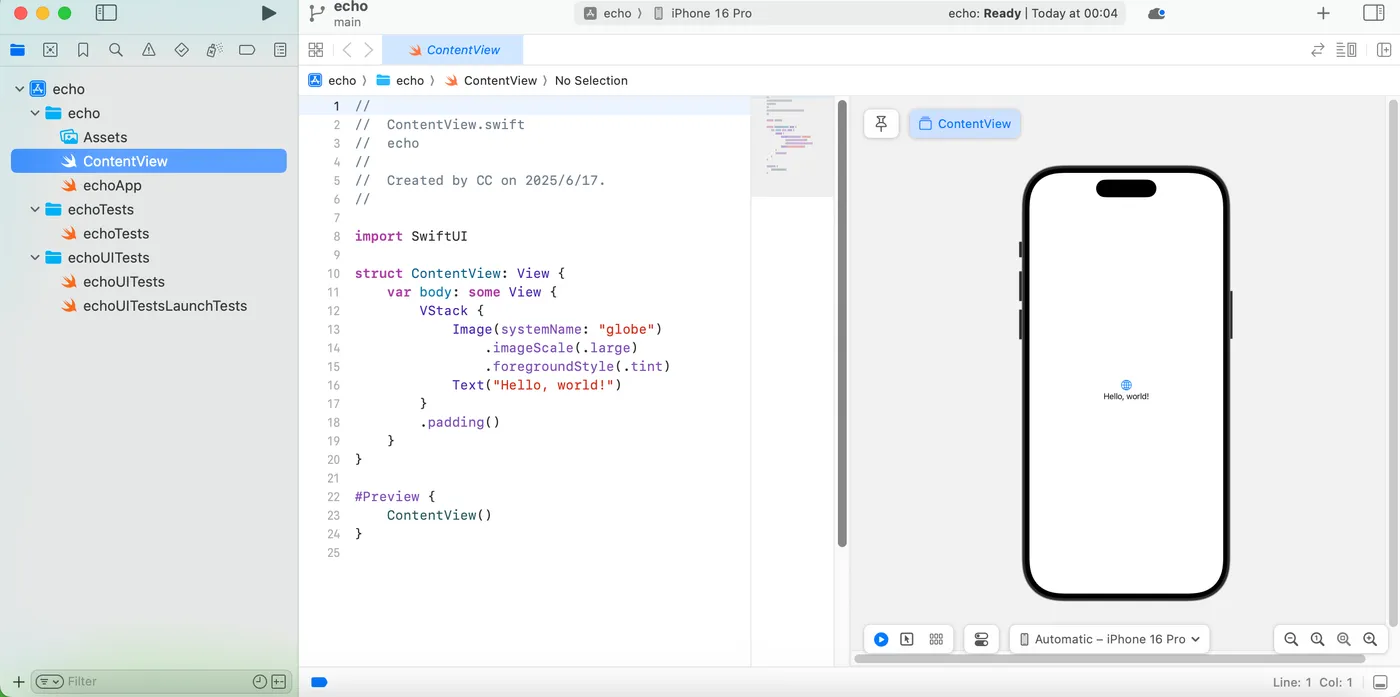
Task: Click the canvas horizontal scrollbar
Action: (1110, 659)
